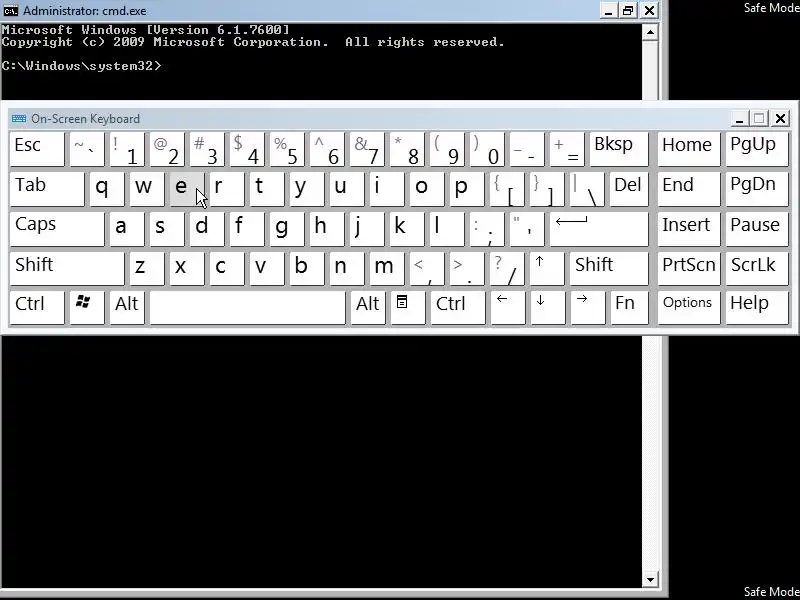
Task: Click the letter z key
Action: coord(146,268)
